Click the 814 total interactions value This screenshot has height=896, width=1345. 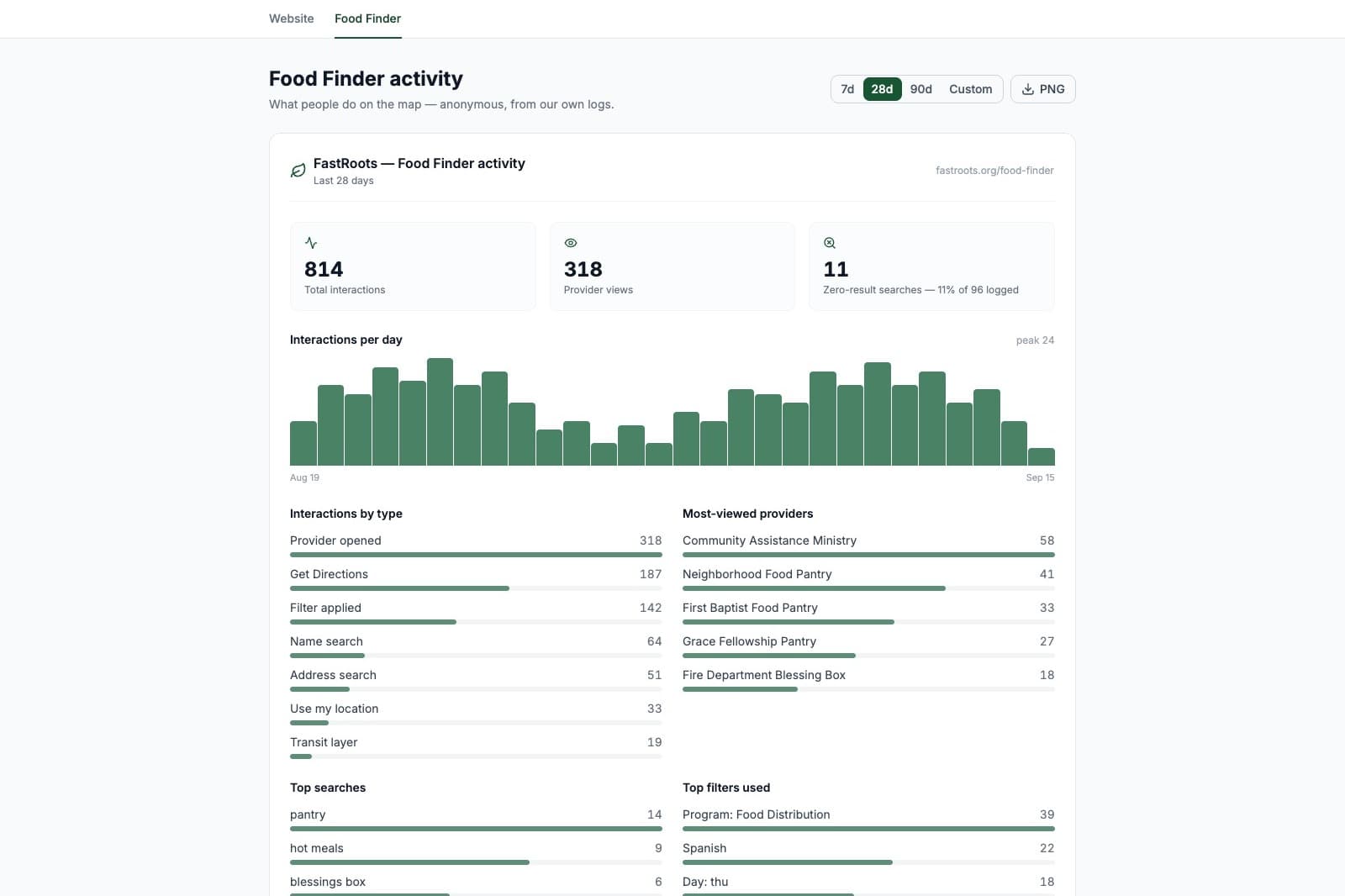pyautogui.click(x=324, y=269)
